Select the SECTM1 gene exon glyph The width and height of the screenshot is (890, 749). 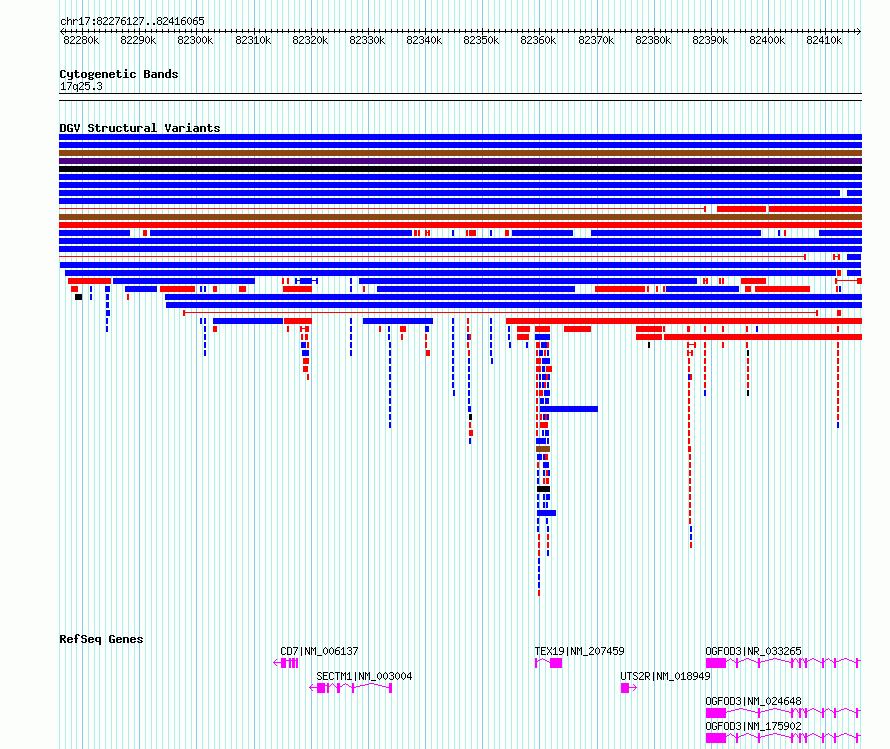click(350, 688)
